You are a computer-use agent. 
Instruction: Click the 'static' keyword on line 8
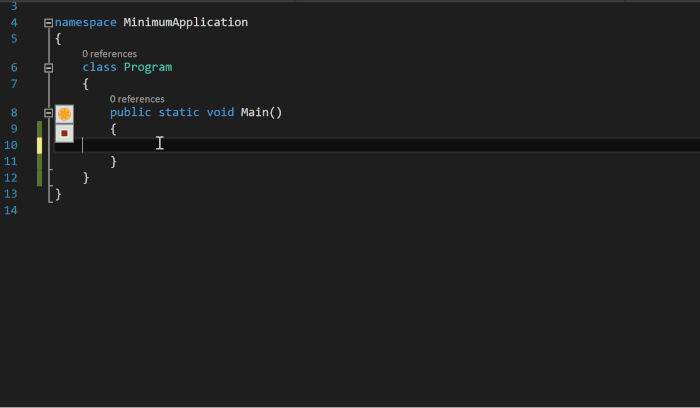coord(178,112)
